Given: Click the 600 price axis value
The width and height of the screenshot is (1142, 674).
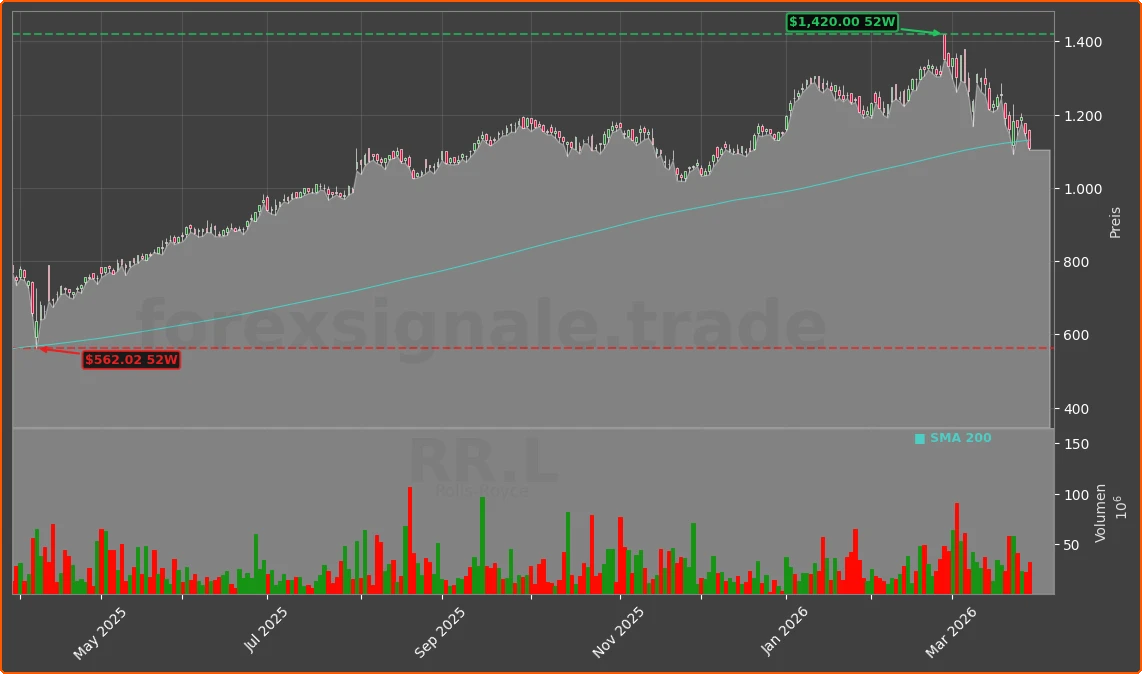Looking at the screenshot, I should (1076, 335).
